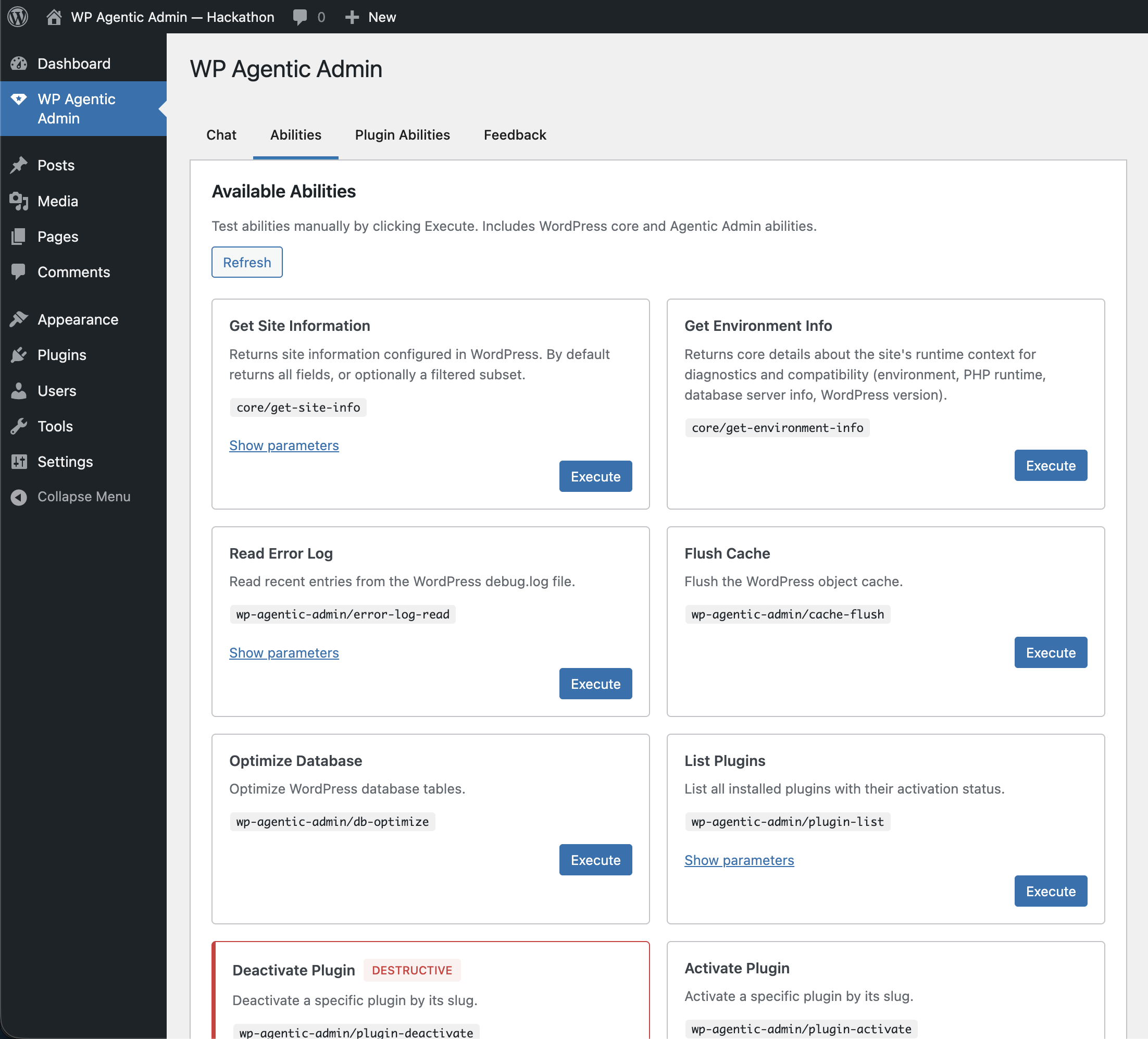Visit the site via the home icon
1148x1039 pixels.
pyautogui.click(x=54, y=17)
